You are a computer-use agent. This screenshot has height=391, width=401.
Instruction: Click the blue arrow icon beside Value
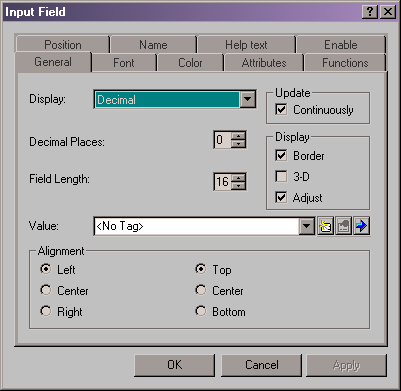click(362, 226)
